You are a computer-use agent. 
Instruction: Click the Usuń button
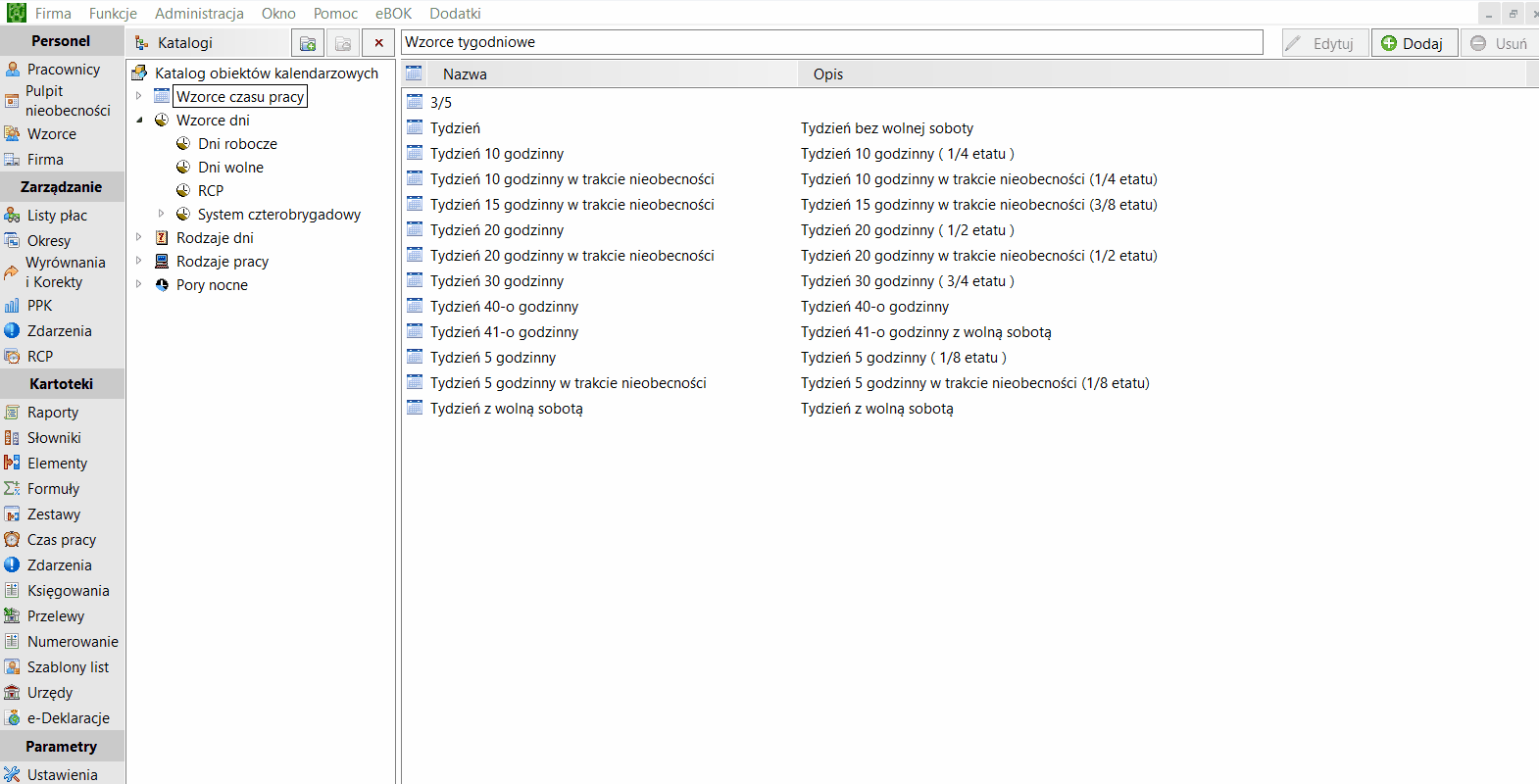click(1500, 43)
